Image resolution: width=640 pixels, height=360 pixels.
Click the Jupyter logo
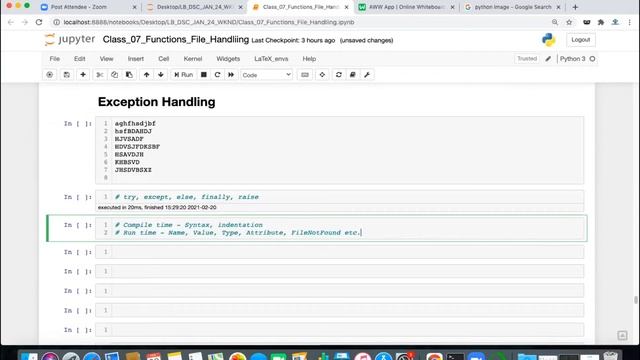click(x=70, y=40)
